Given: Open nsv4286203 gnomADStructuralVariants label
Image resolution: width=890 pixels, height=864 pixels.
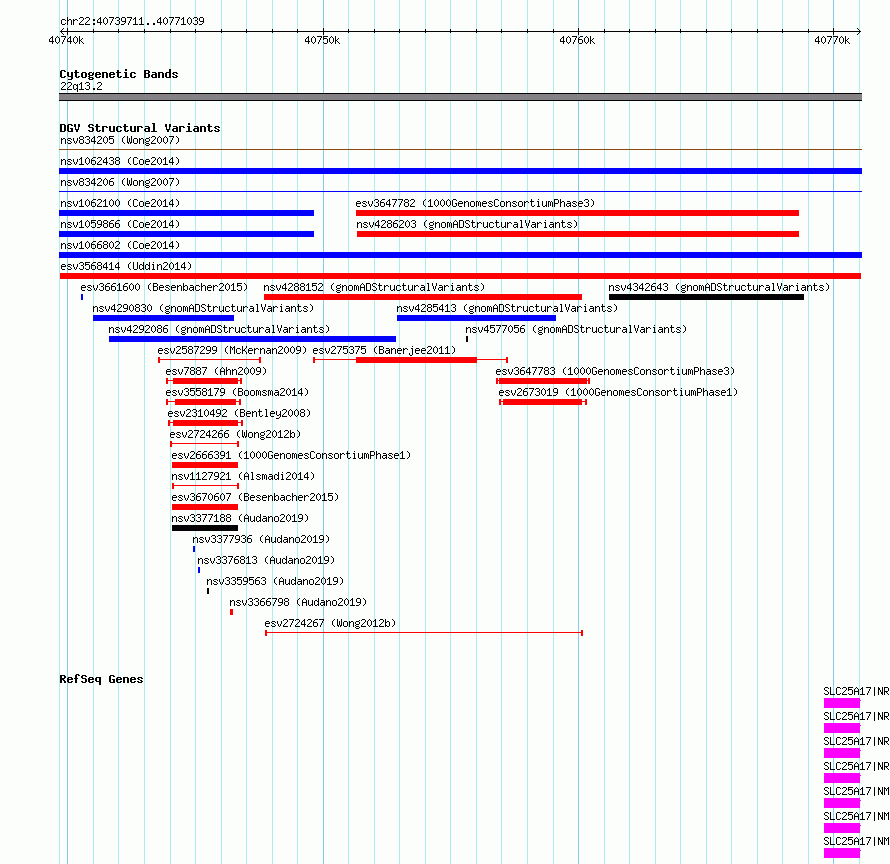Looking at the screenshot, I should click(467, 224).
